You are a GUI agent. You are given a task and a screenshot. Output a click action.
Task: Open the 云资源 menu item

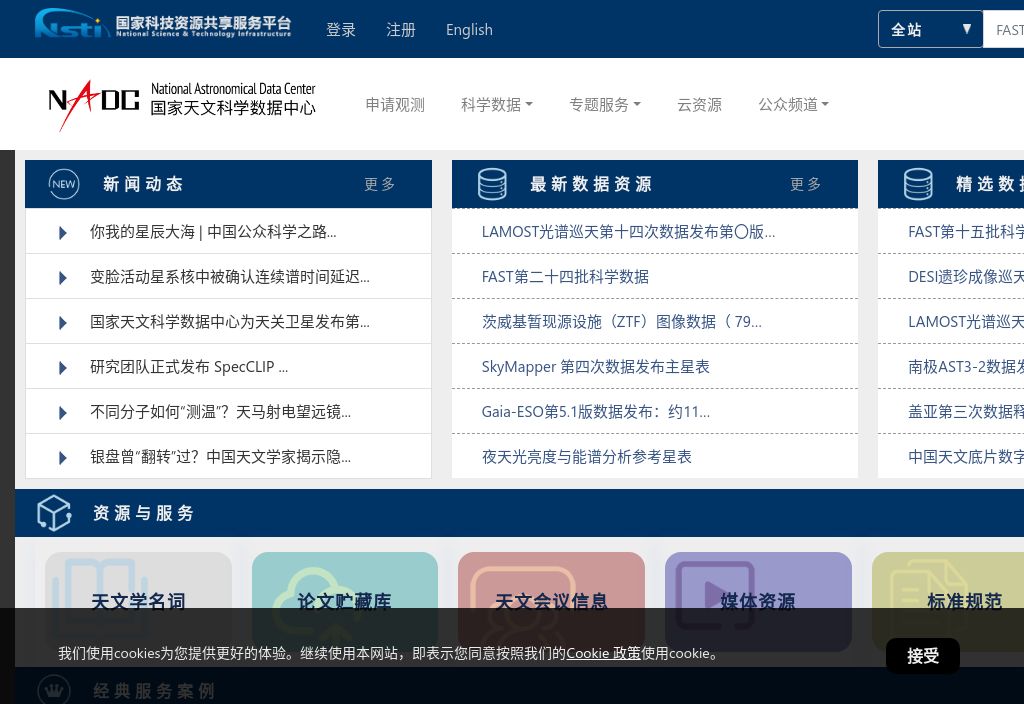(x=699, y=104)
